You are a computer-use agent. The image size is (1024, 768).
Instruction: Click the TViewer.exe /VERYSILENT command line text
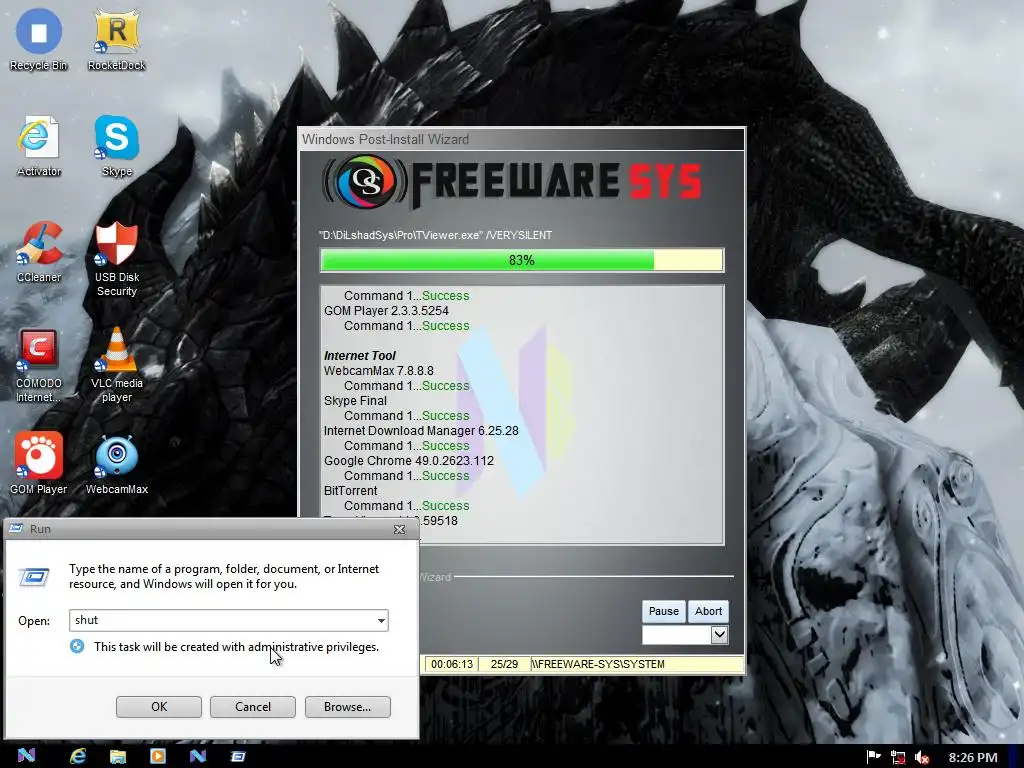coord(436,235)
